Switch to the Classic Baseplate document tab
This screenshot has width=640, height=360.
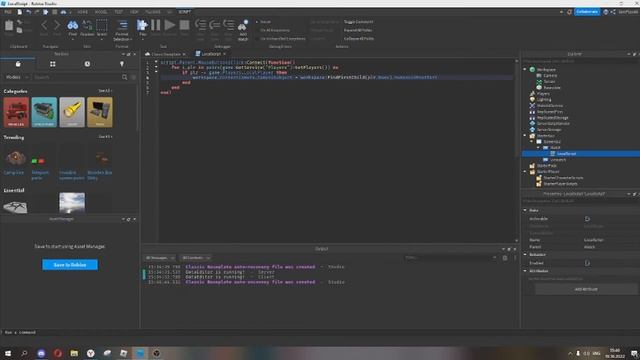coord(165,54)
